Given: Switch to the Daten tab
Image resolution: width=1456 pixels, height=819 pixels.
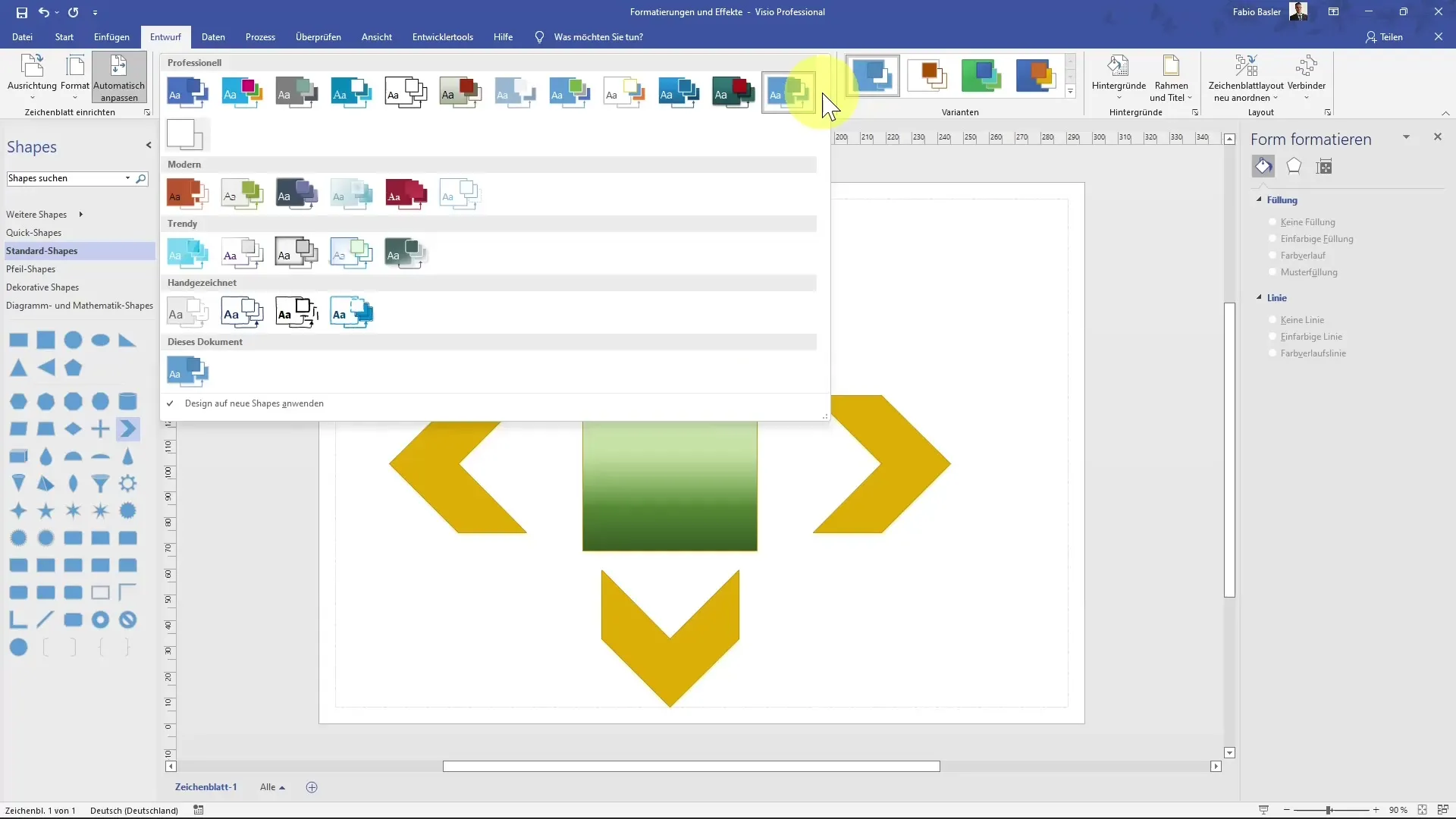Looking at the screenshot, I should point(213,37).
